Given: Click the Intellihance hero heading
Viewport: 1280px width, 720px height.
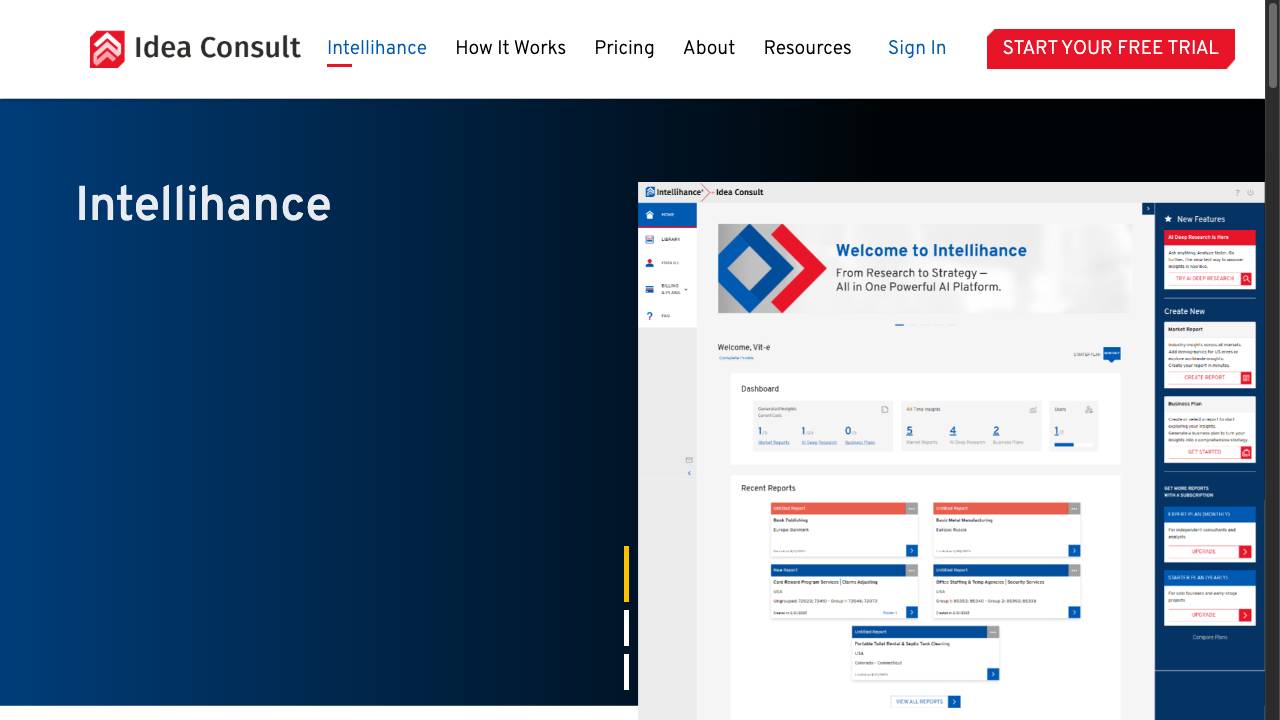Looking at the screenshot, I should [203, 205].
